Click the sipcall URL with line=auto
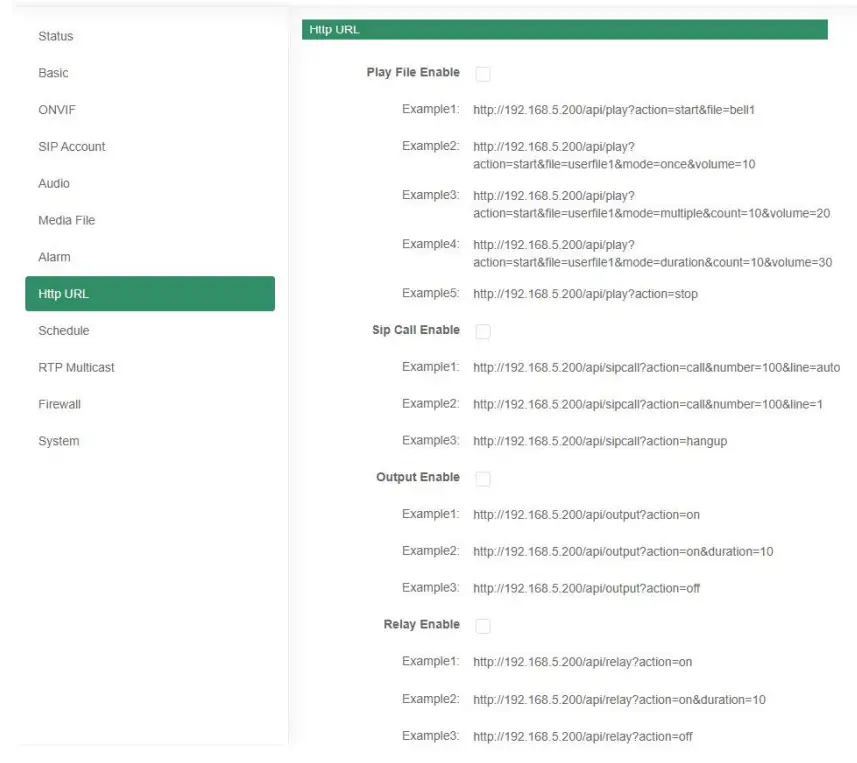857x763 pixels. [x=656, y=367]
